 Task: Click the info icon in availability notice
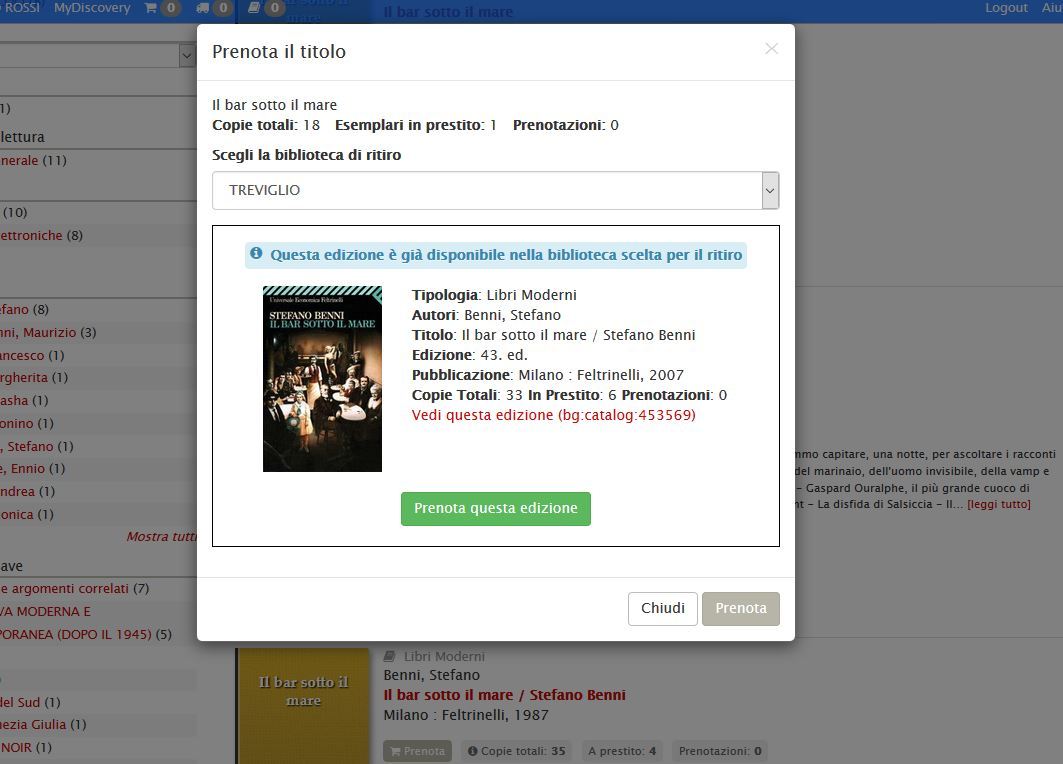coord(257,254)
